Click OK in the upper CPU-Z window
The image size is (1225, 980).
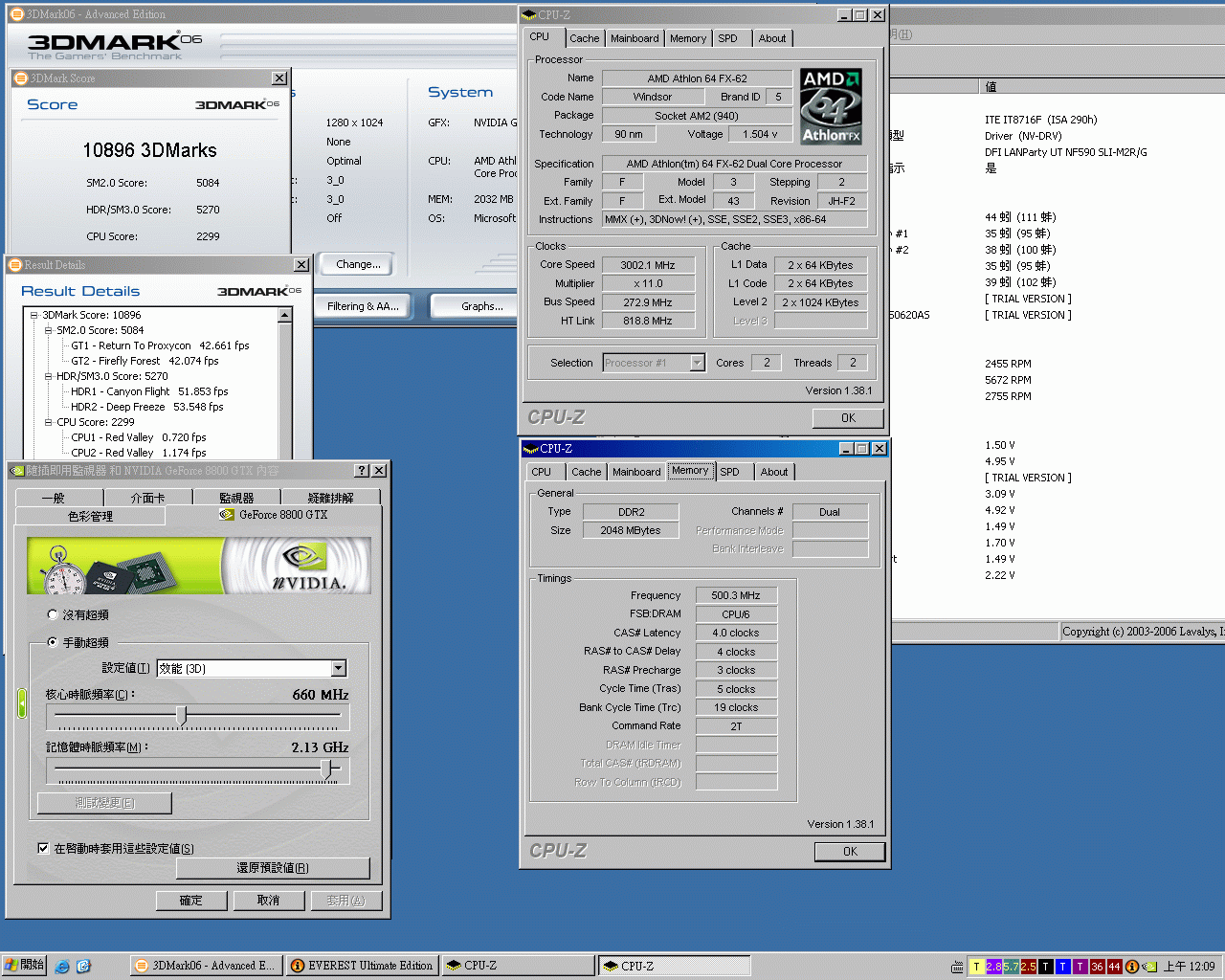point(848,418)
